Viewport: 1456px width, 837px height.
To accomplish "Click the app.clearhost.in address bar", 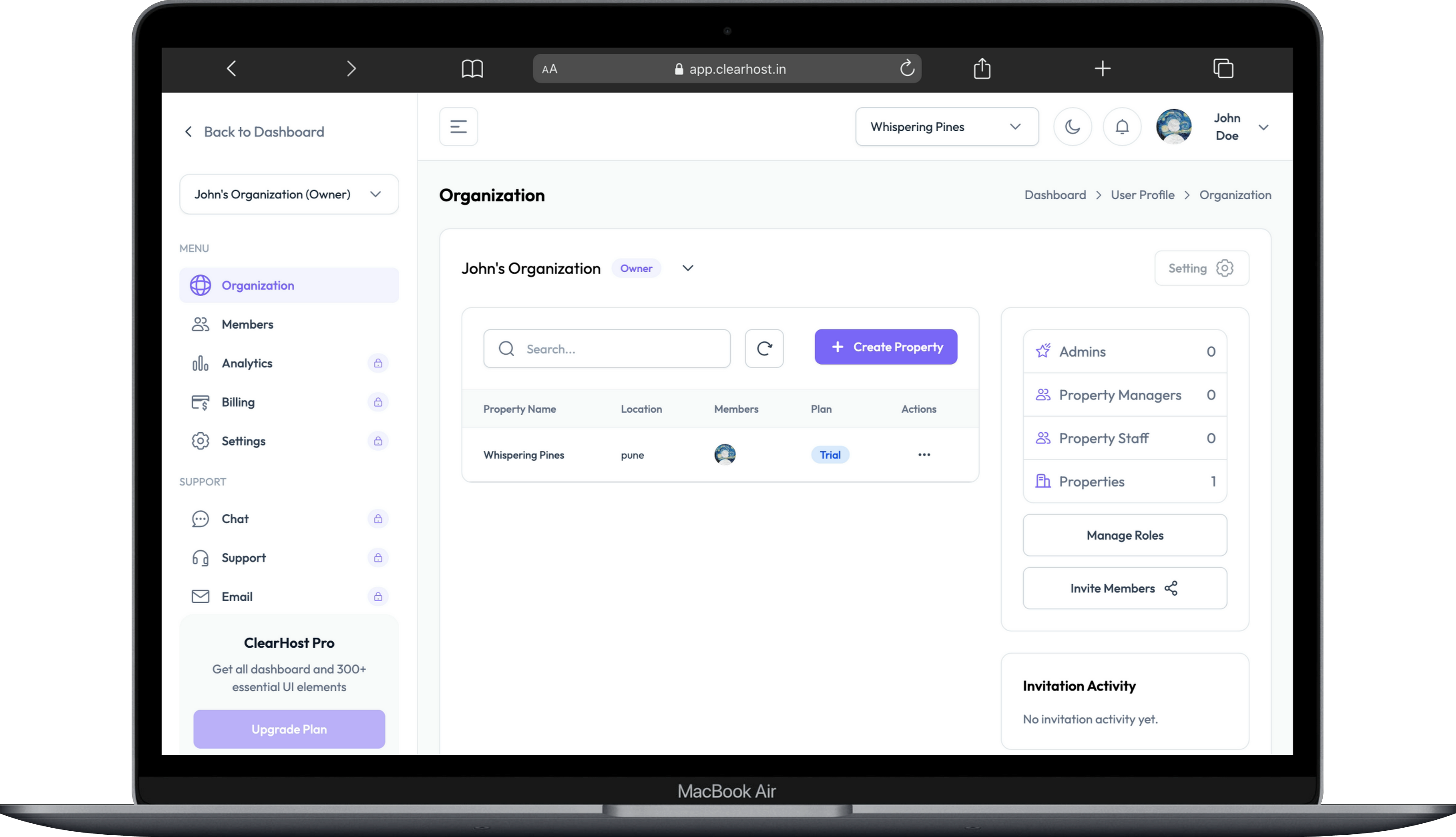I will tap(727, 69).
